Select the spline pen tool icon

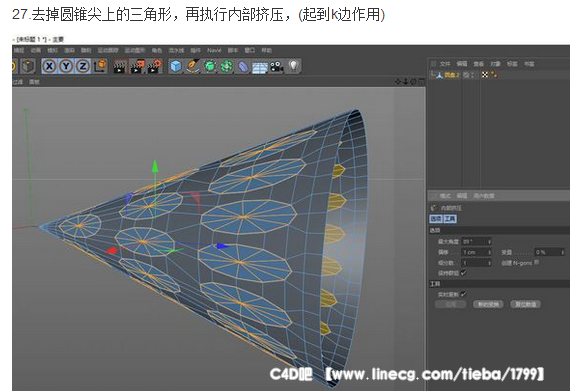193,66
